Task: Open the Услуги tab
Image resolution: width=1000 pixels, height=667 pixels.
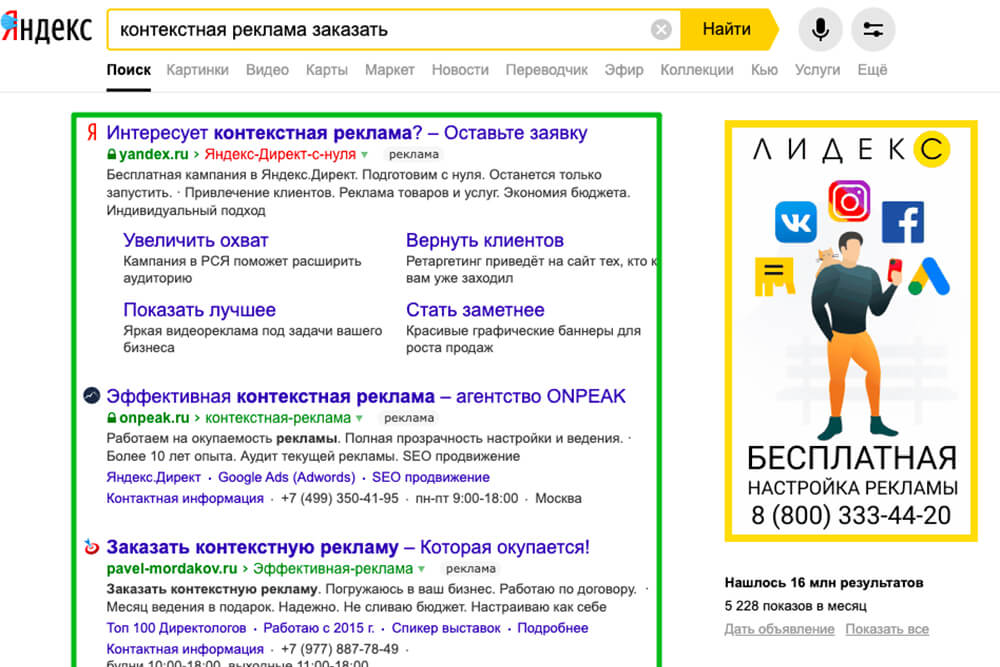Action: (x=818, y=70)
